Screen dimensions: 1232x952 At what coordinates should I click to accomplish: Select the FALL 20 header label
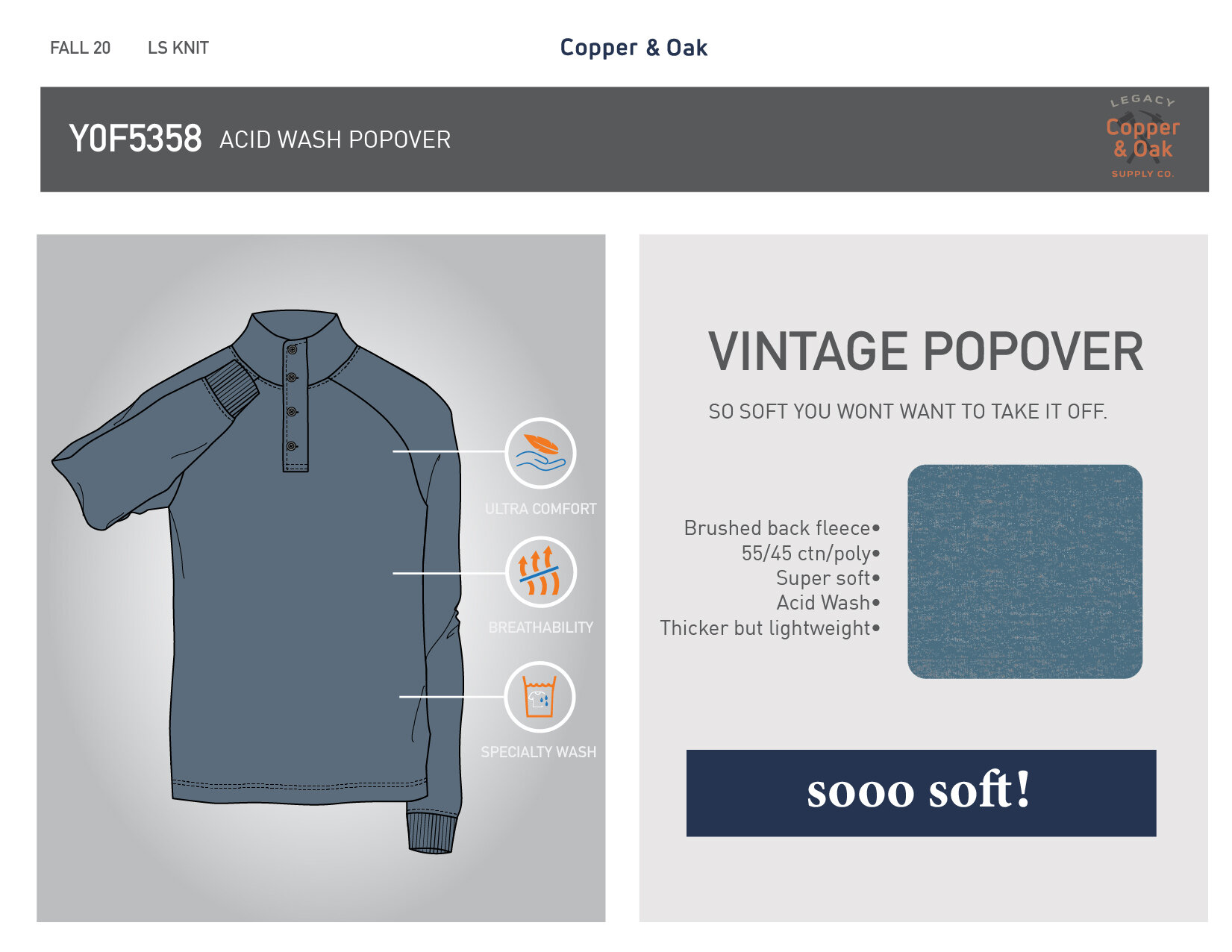[80, 48]
